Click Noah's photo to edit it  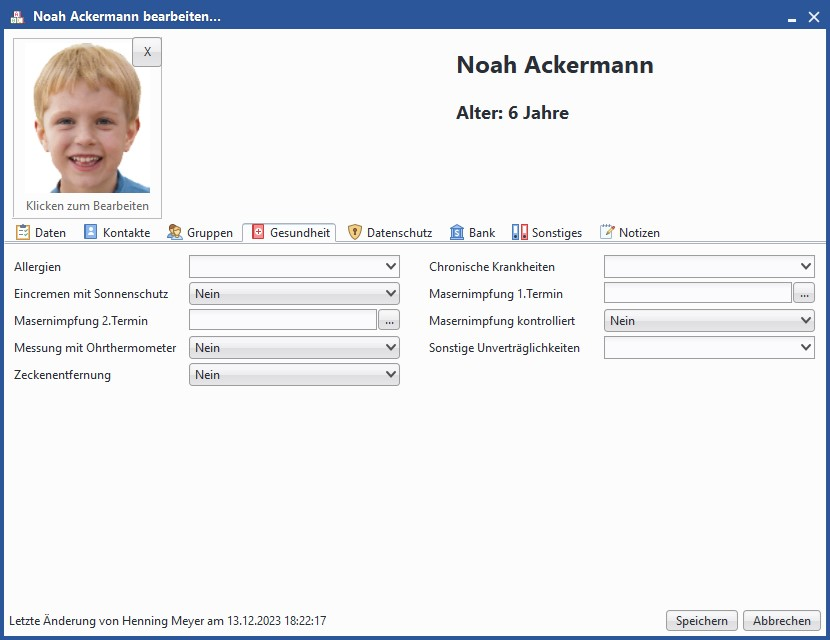[x=87, y=118]
